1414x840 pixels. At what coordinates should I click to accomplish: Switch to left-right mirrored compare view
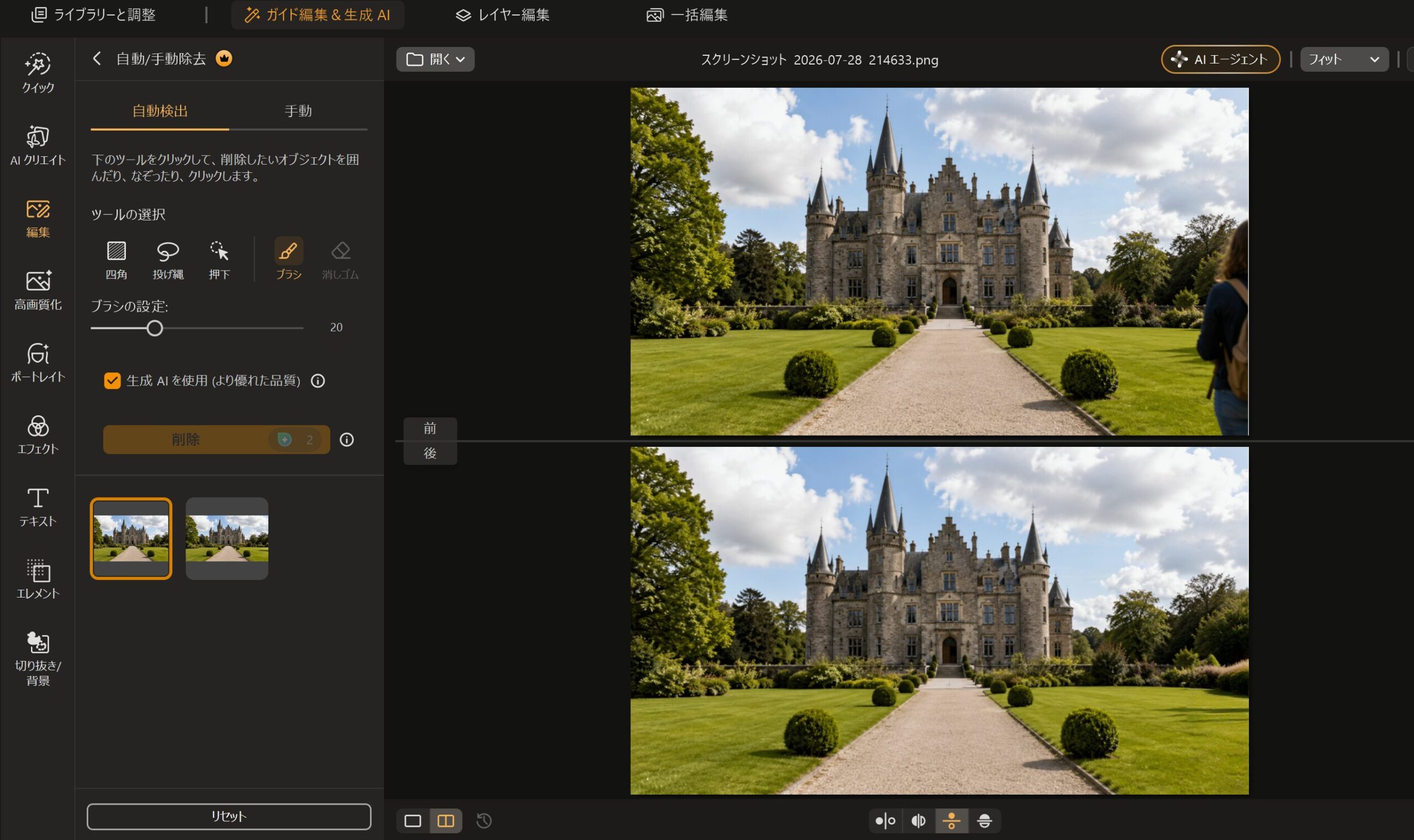[918, 821]
